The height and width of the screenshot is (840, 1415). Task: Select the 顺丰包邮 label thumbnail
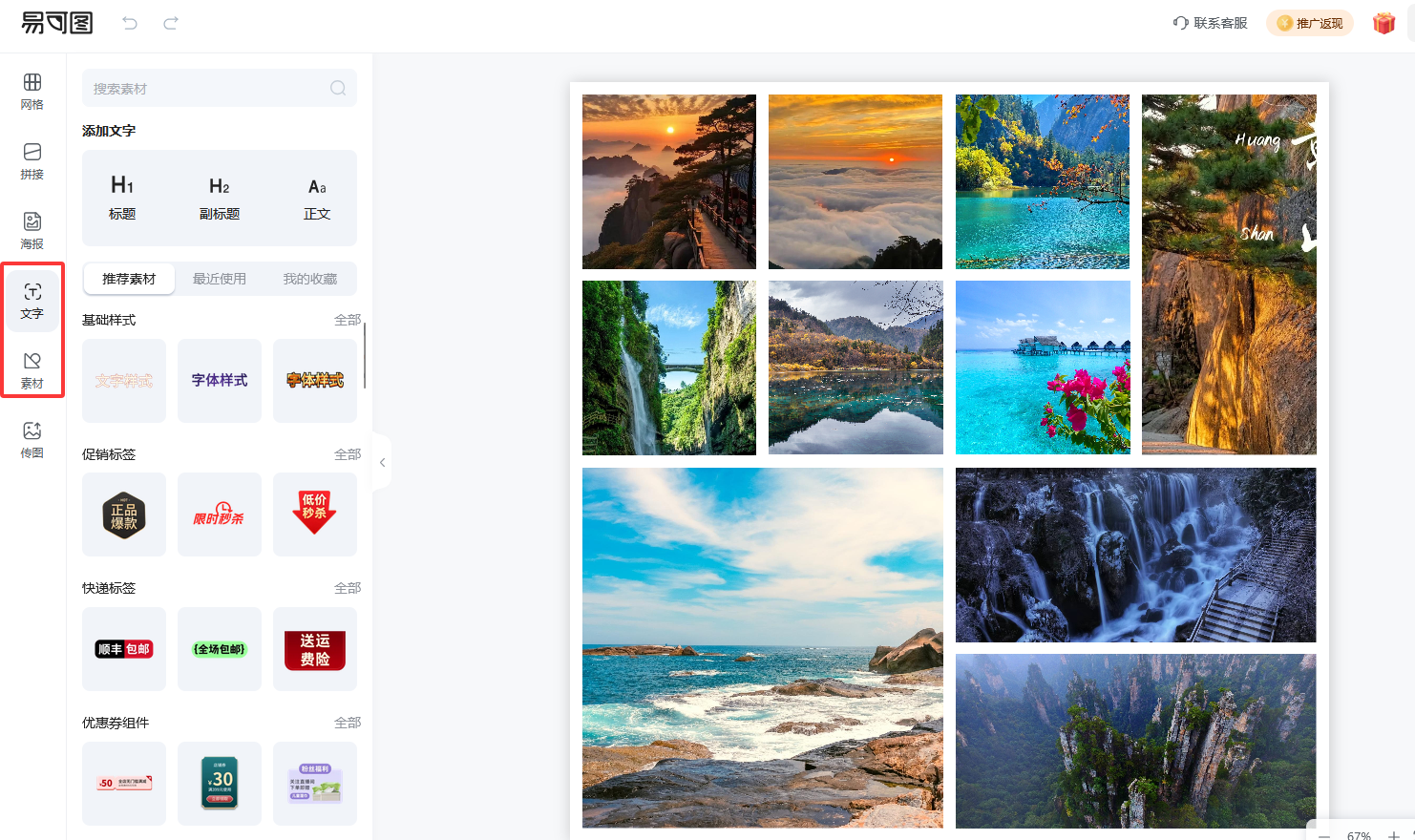coord(124,649)
